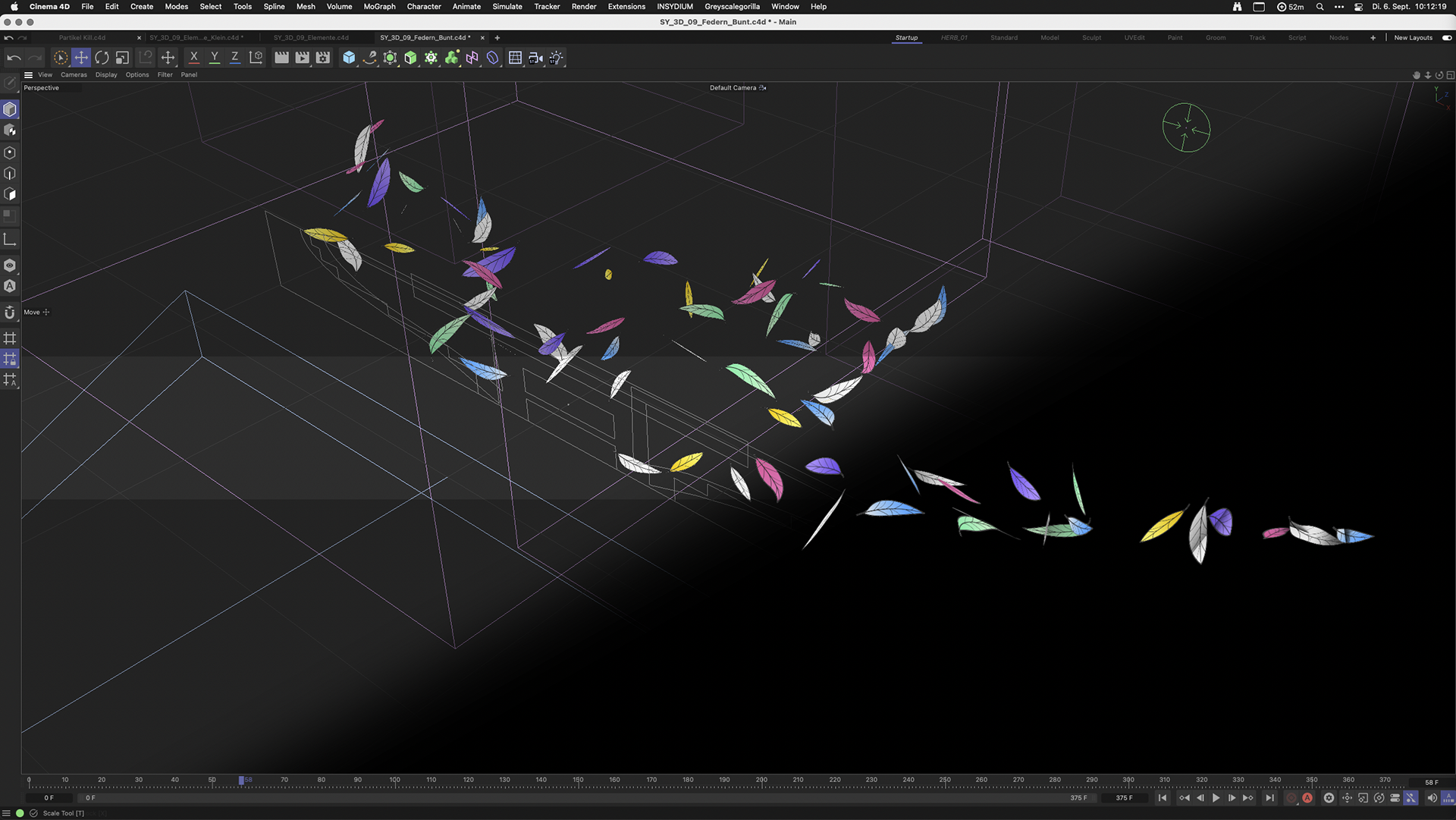Open viewport Filter menu
The width and height of the screenshot is (1456, 820).
[165, 75]
